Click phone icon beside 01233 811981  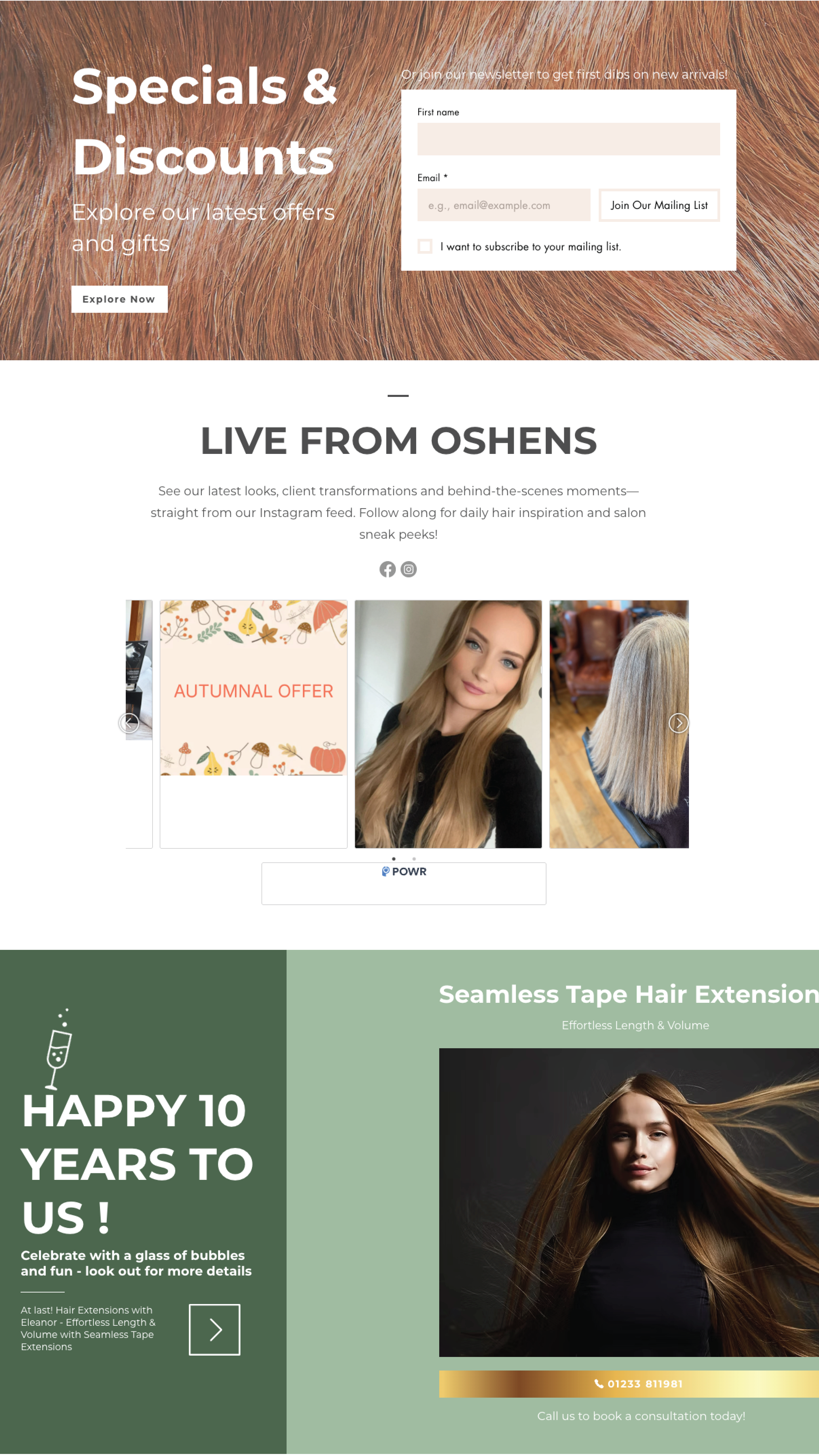coord(598,1384)
